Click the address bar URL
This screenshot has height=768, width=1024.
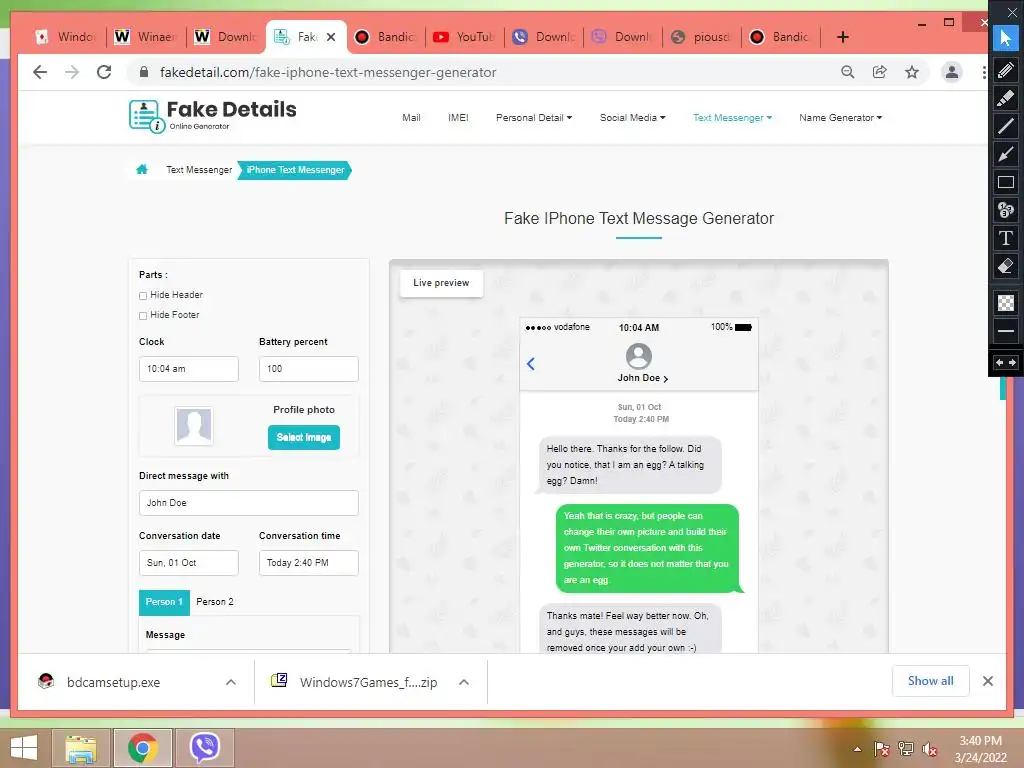click(x=328, y=72)
